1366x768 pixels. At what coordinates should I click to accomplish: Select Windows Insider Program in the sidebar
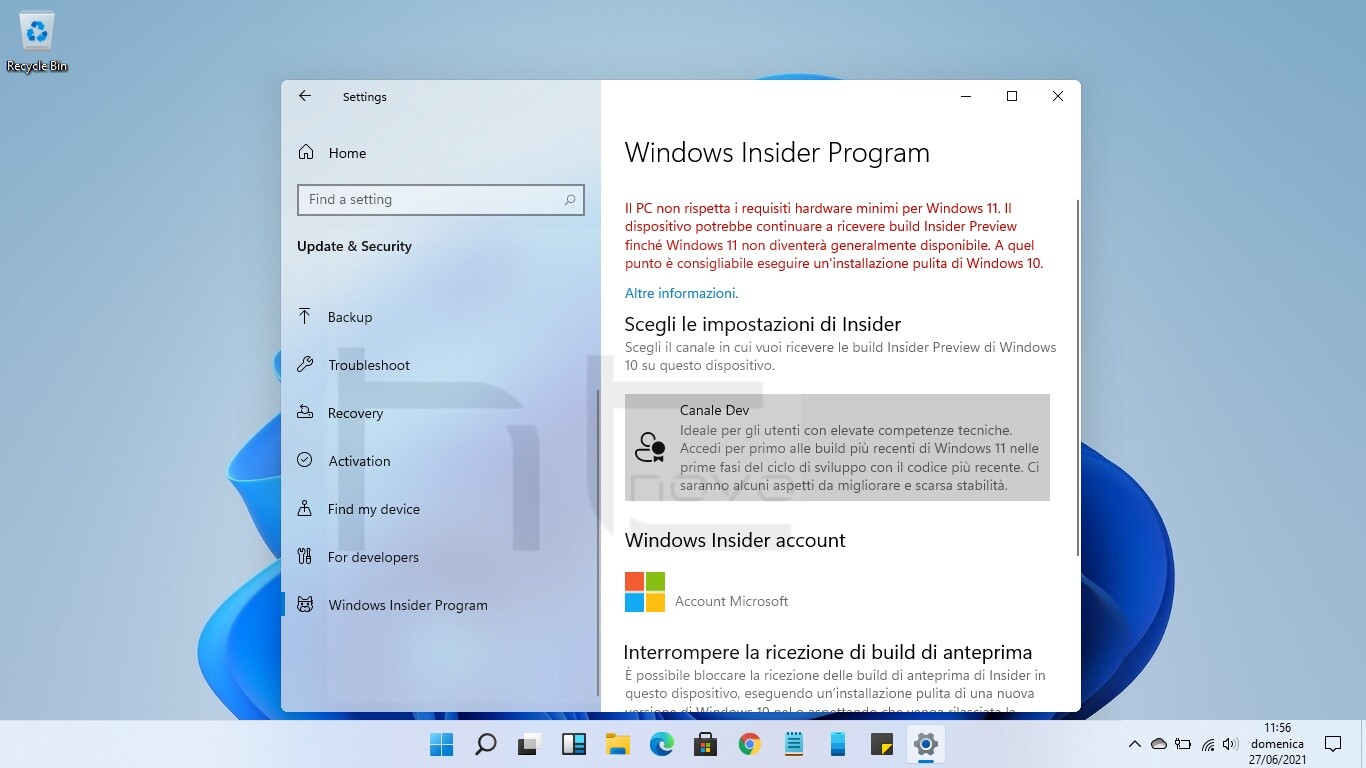[x=407, y=605]
